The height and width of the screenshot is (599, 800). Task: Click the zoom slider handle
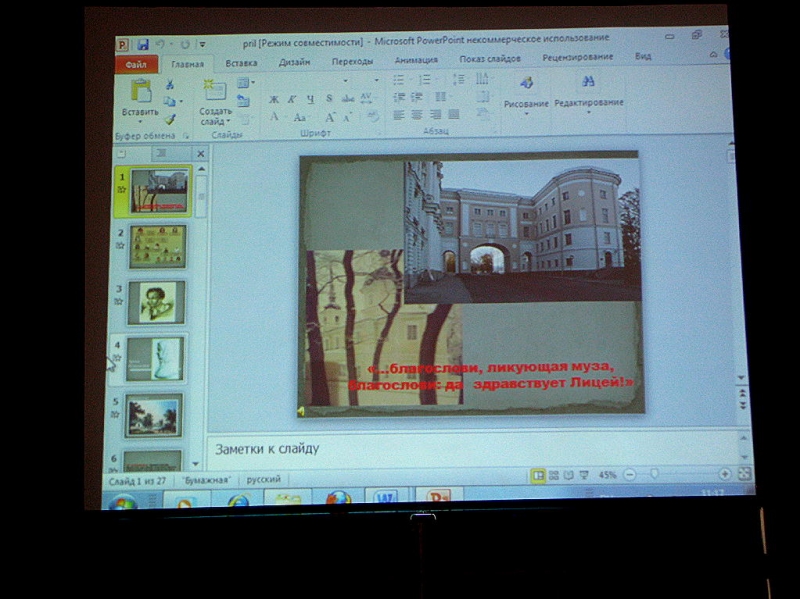655,475
